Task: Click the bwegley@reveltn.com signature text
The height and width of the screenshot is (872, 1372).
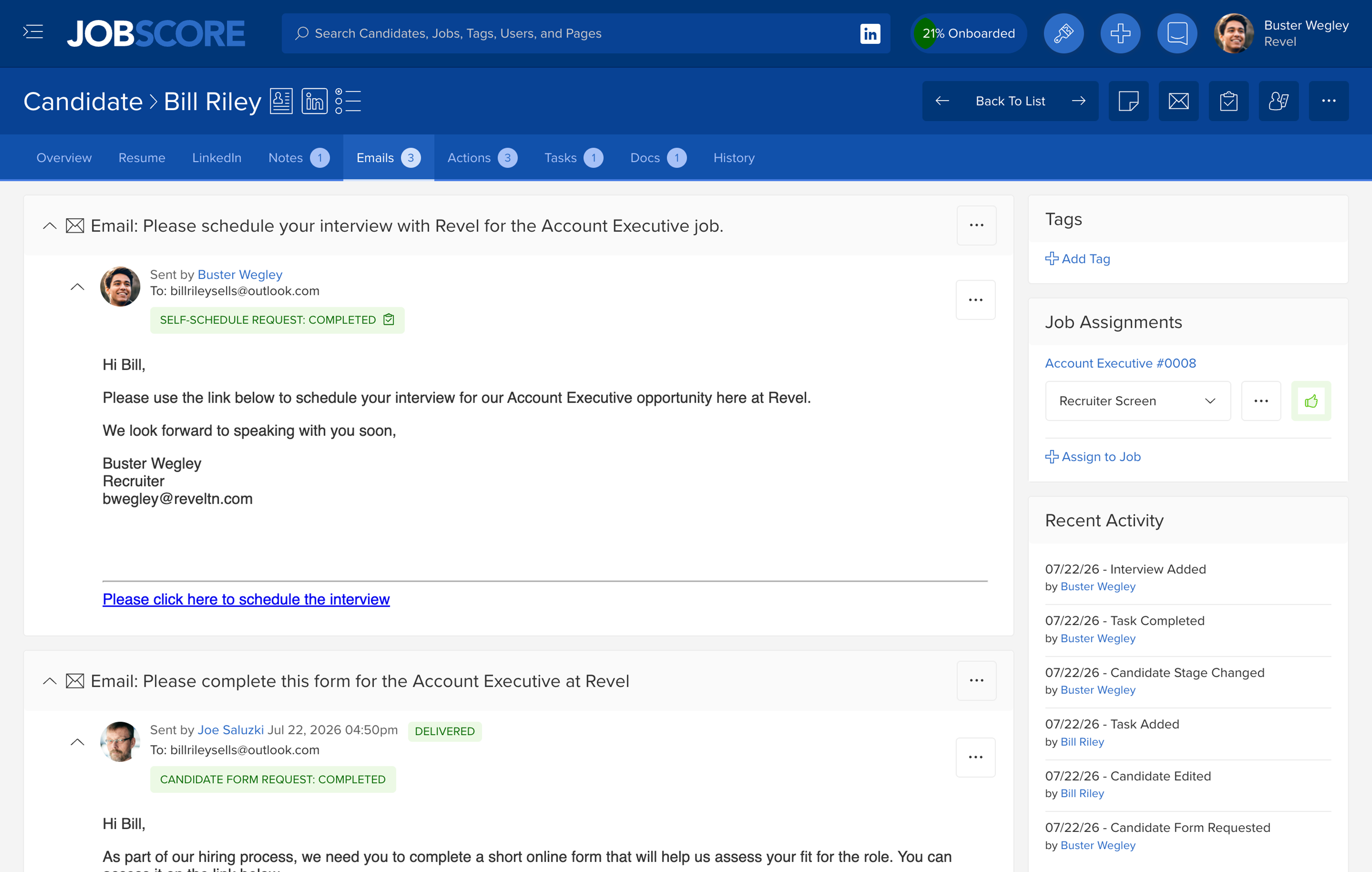Action: click(x=177, y=499)
